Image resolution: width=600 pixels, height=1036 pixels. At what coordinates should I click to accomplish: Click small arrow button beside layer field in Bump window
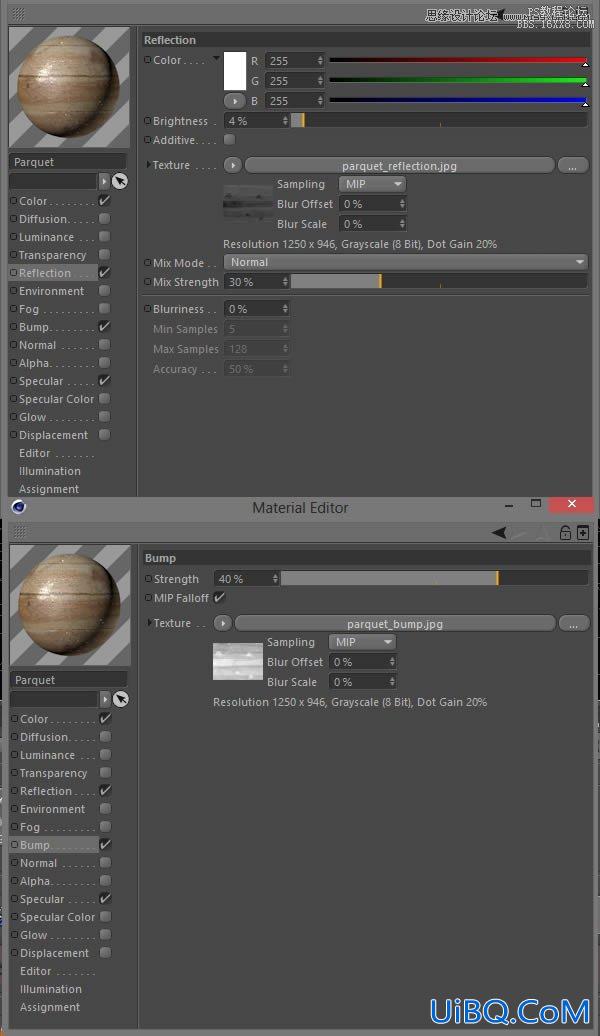(105, 699)
